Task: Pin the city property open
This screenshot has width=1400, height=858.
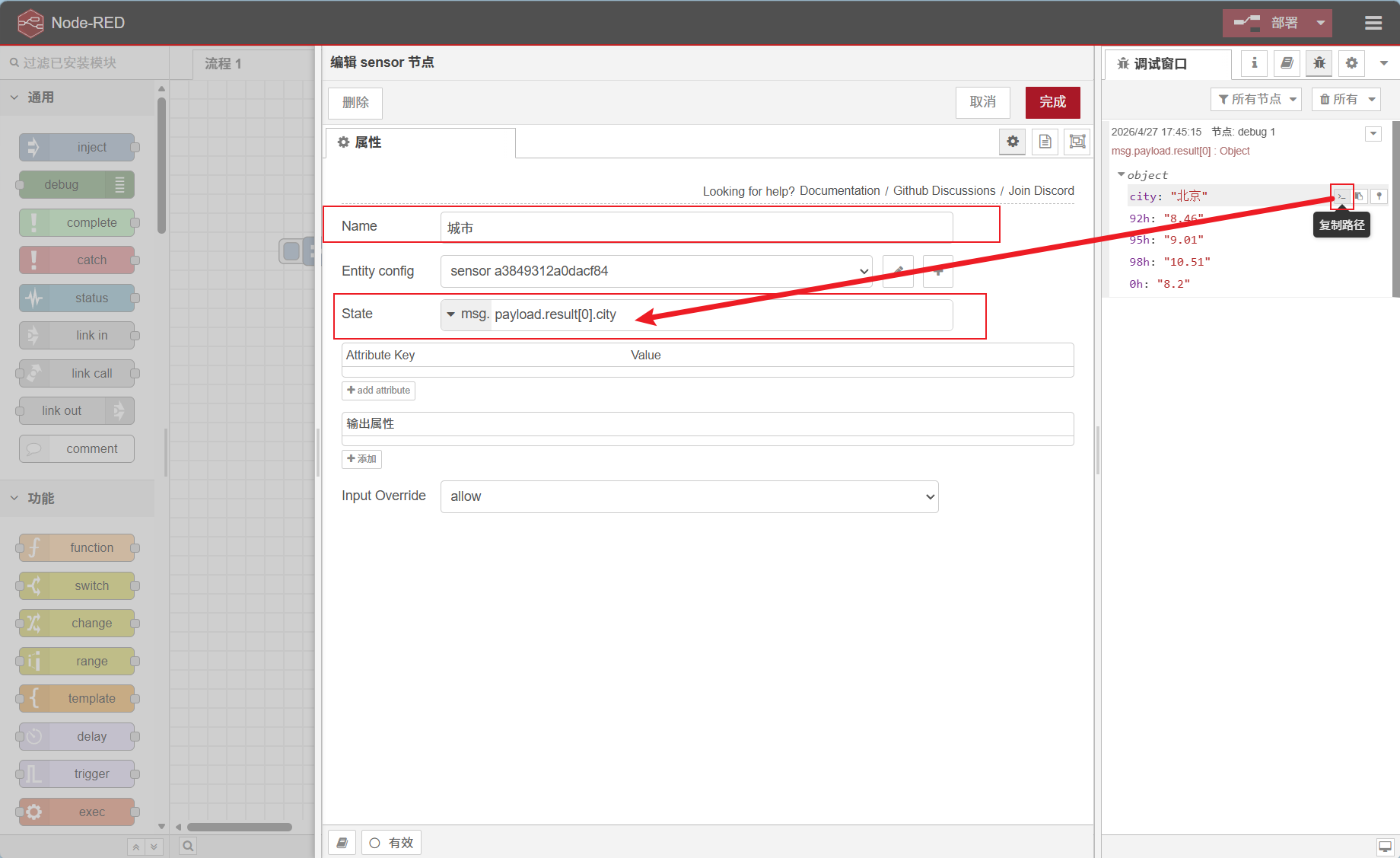Action: (1379, 196)
